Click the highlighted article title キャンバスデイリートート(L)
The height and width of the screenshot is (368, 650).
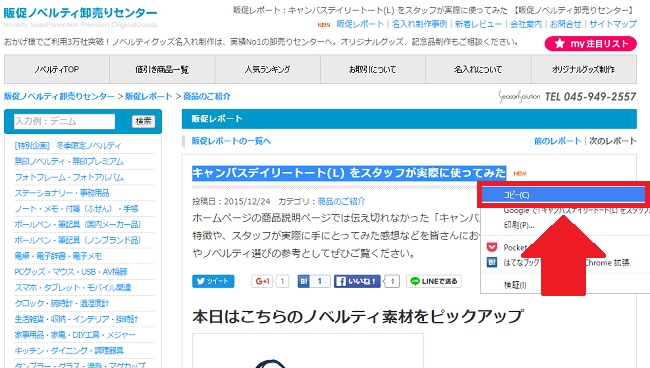tap(349, 172)
